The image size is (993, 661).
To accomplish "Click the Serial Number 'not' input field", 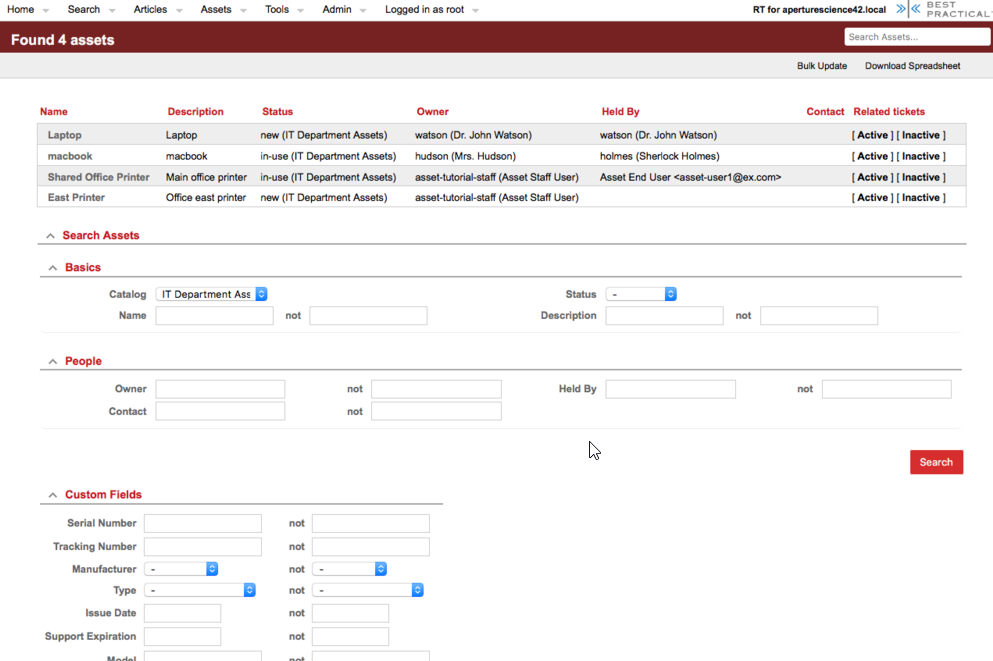I will [x=370, y=523].
